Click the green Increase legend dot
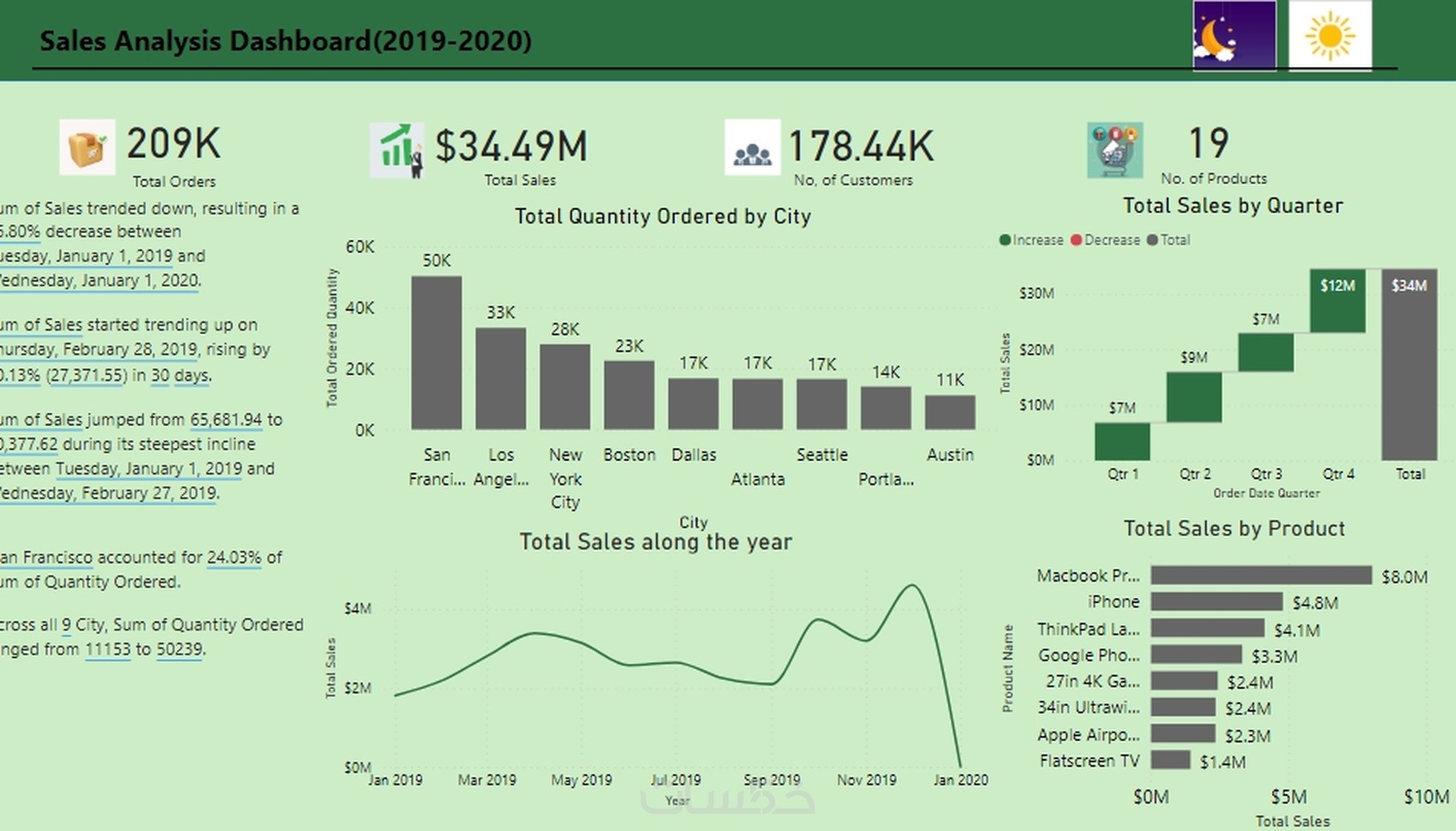Screen dimensions: 1456x831 [1005, 240]
